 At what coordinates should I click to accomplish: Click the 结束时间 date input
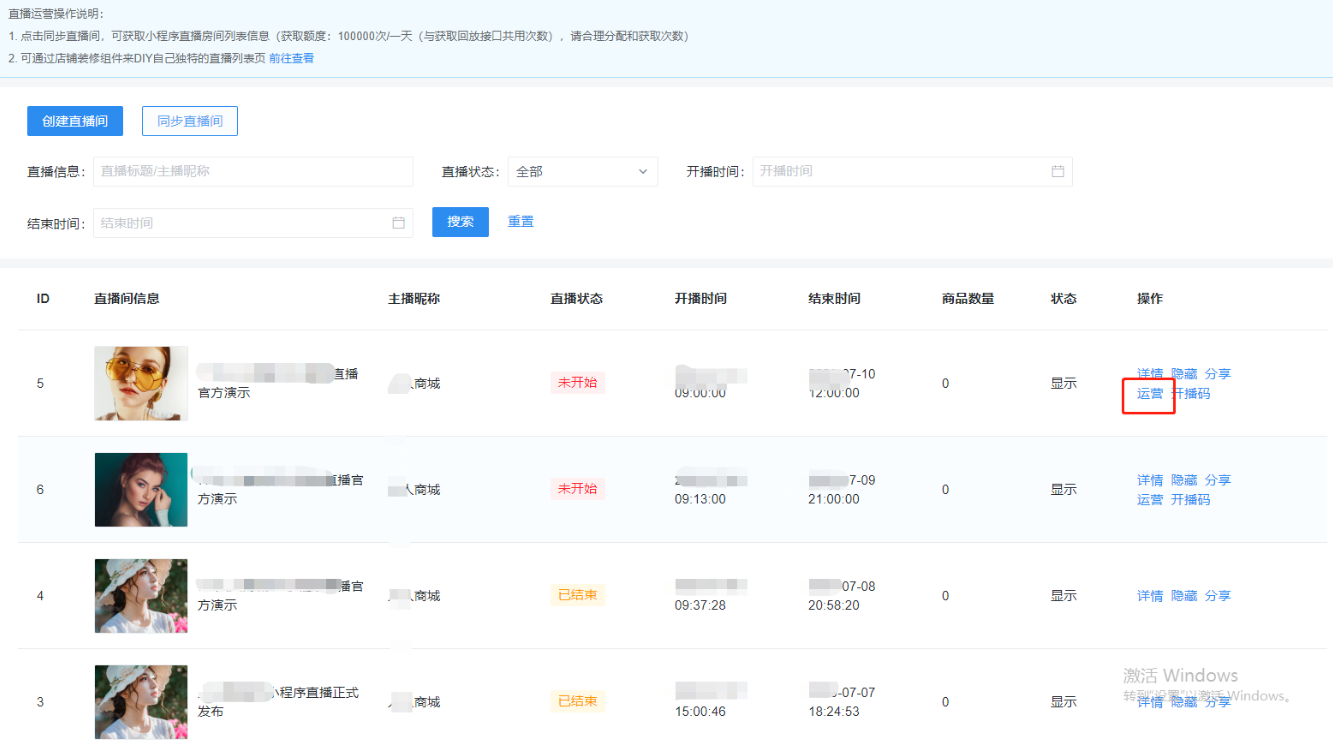pos(240,223)
